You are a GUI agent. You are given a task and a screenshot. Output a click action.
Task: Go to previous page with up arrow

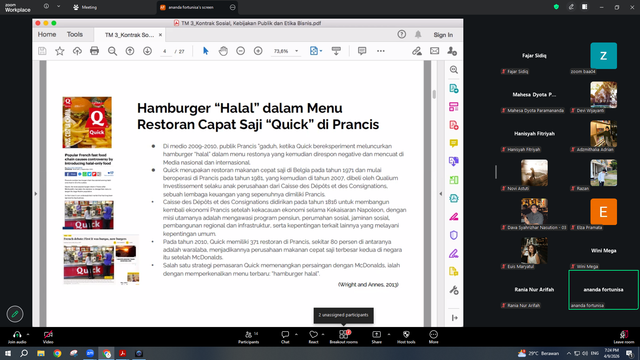tap(130, 51)
